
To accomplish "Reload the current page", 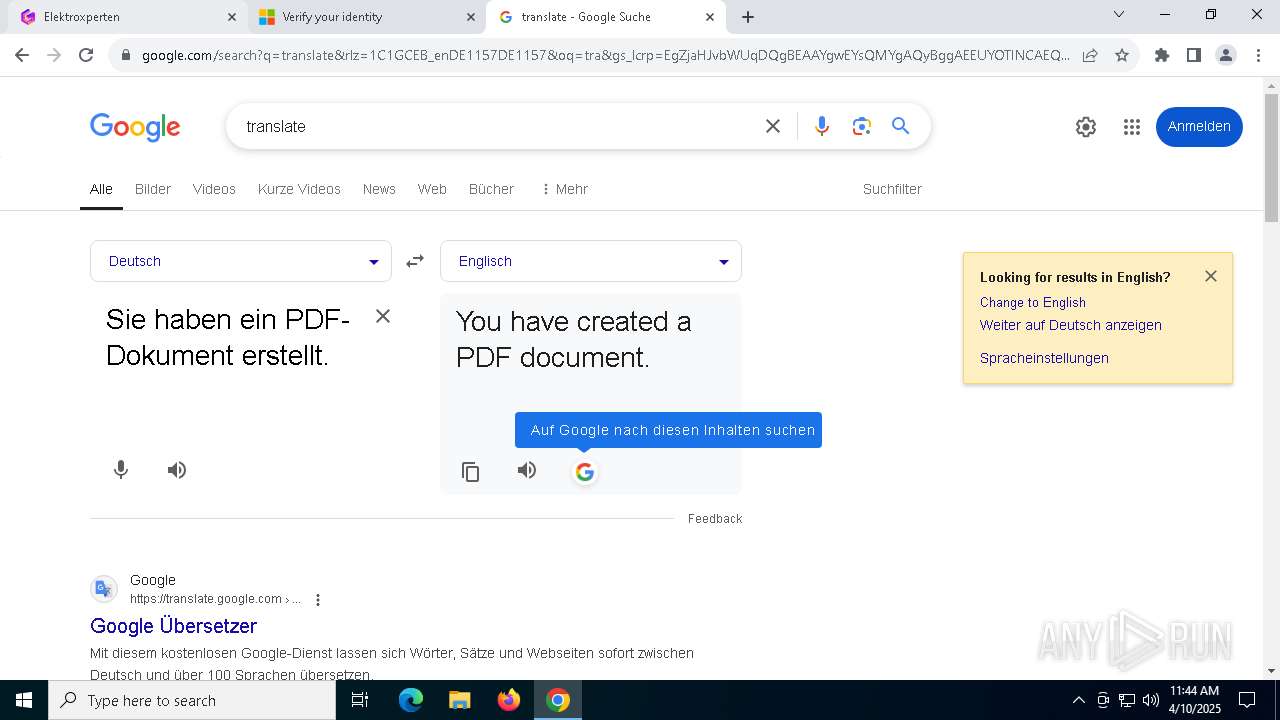I will [x=86, y=55].
